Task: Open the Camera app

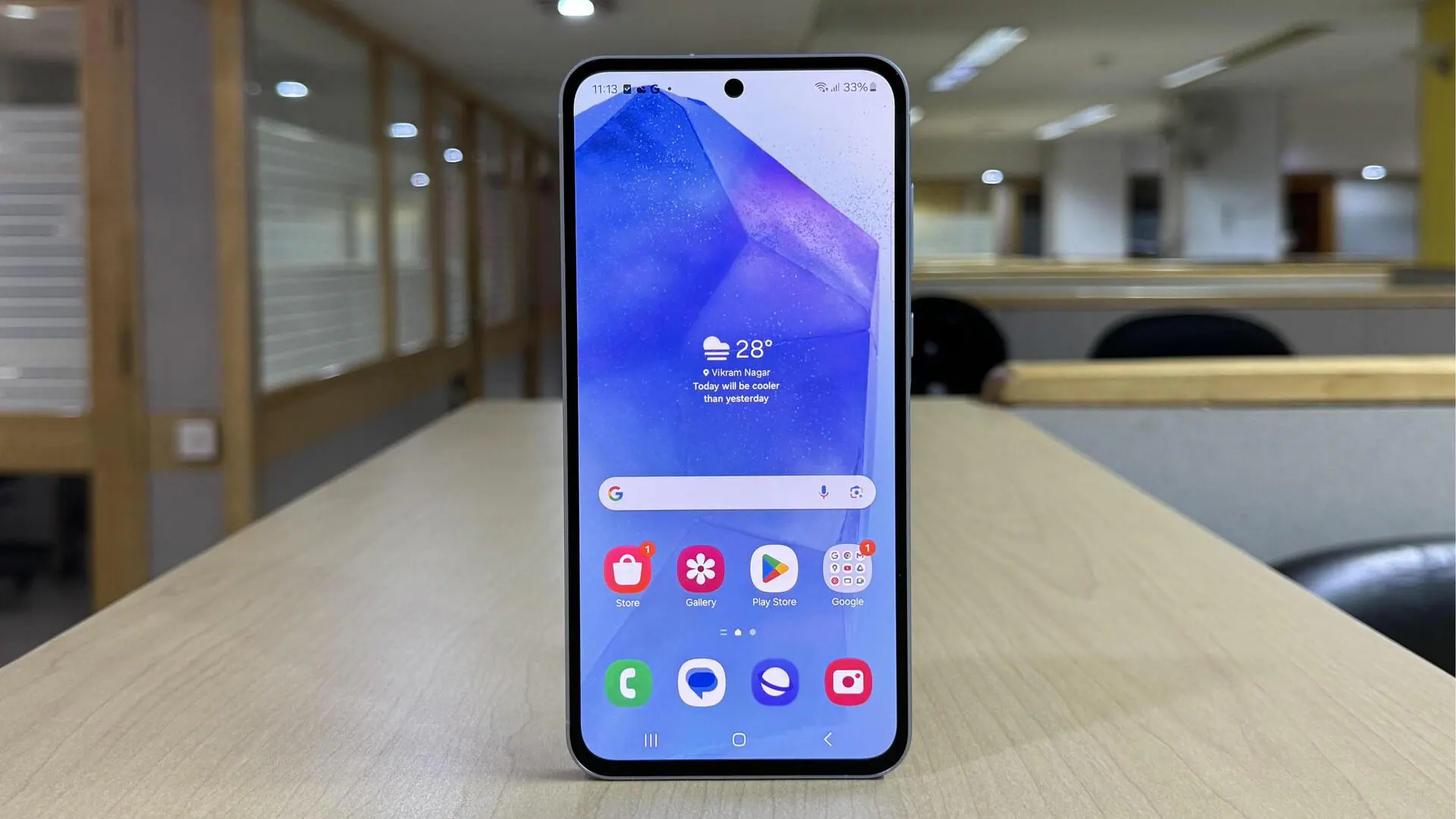Action: coord(847,682)
